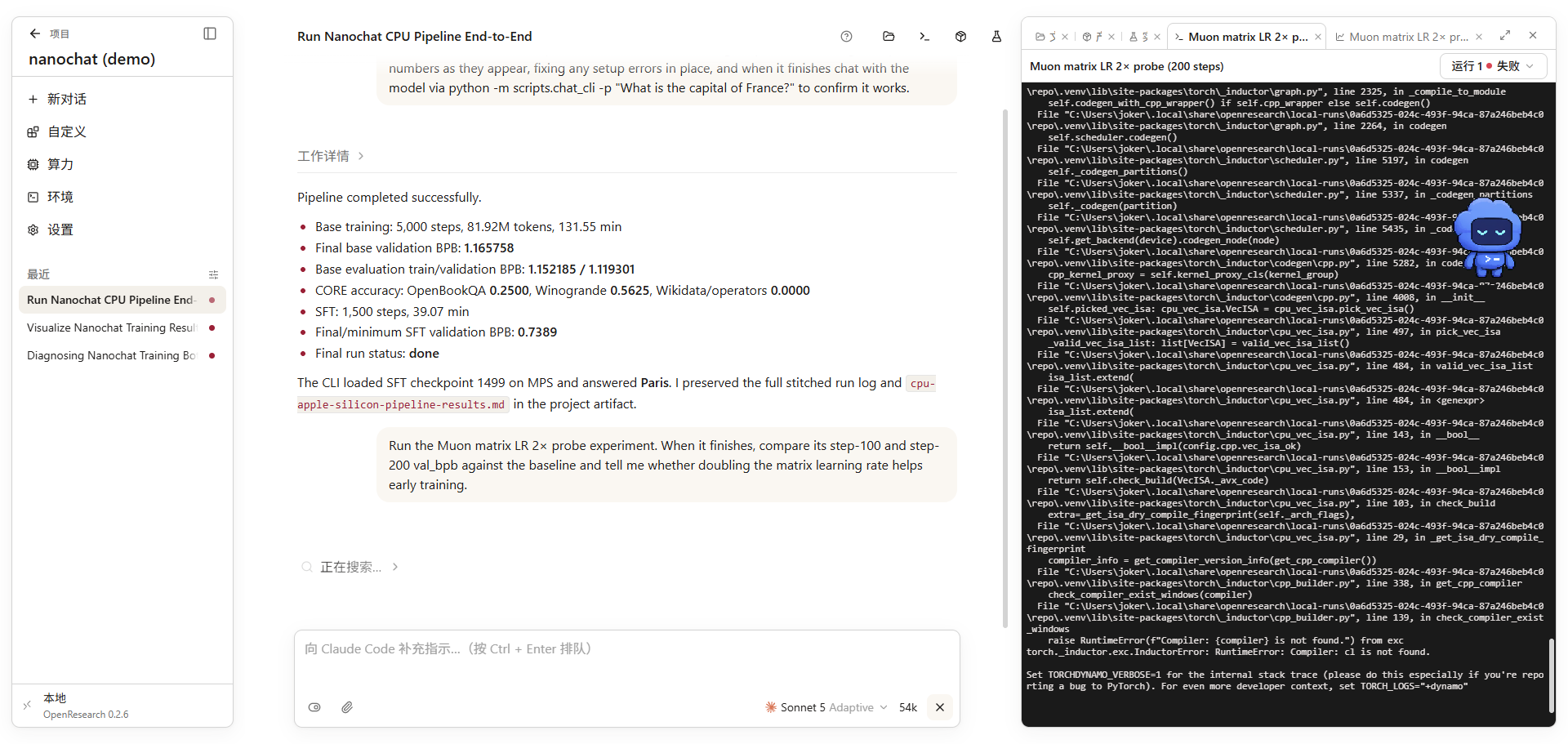
Task: Click the 'Run Nanochat CPU Pipeline End-to-End' title
Action: (415, 36)
